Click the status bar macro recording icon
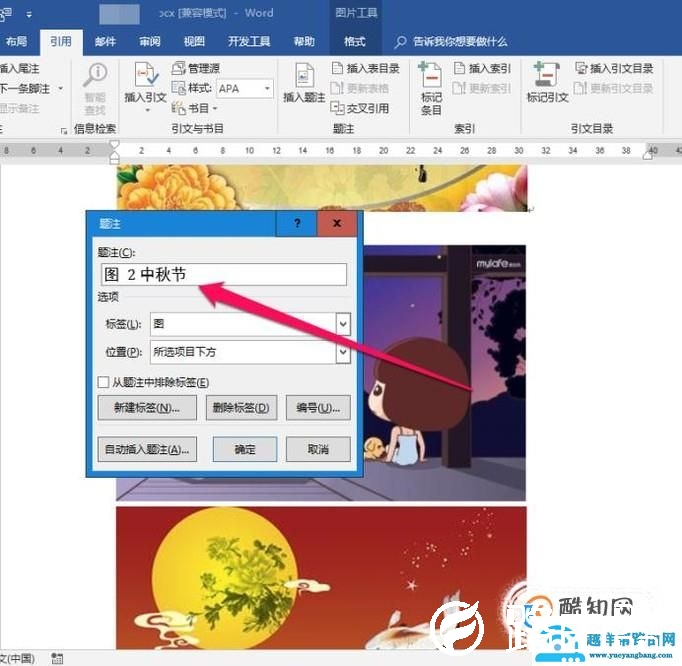 tap(57, 658)
